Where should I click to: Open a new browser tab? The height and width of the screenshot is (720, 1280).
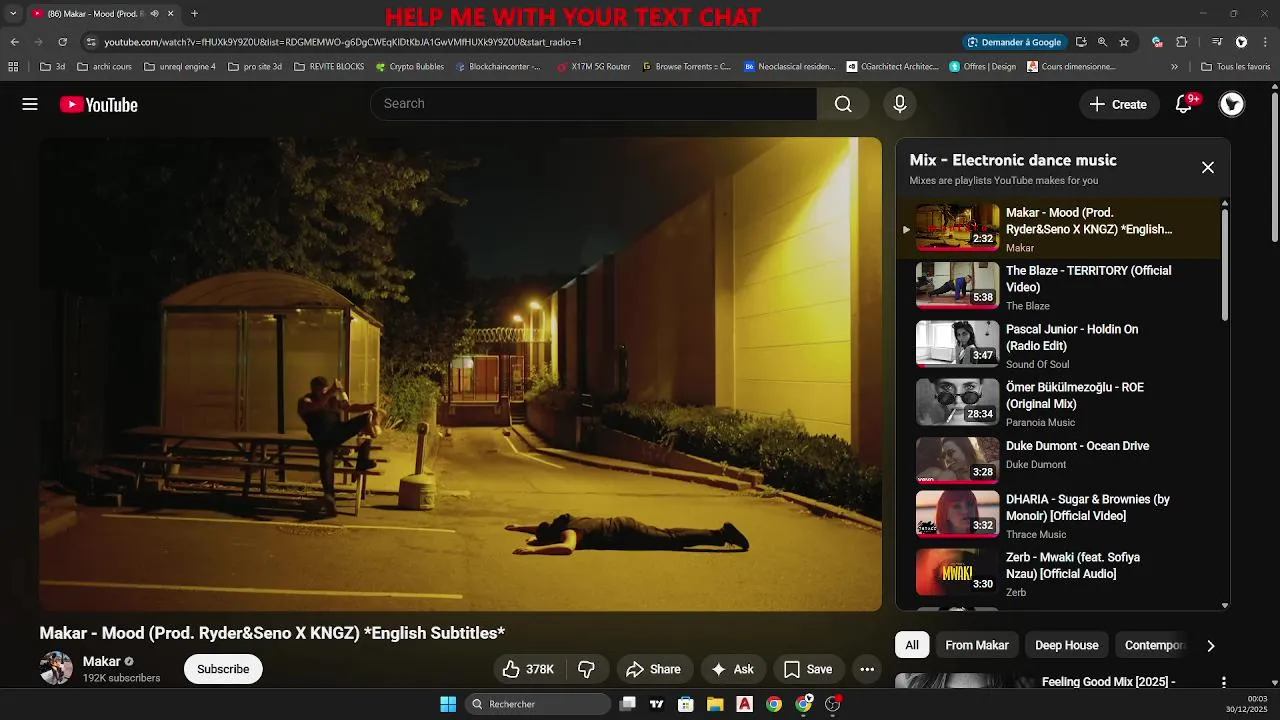tap(194, 14)
